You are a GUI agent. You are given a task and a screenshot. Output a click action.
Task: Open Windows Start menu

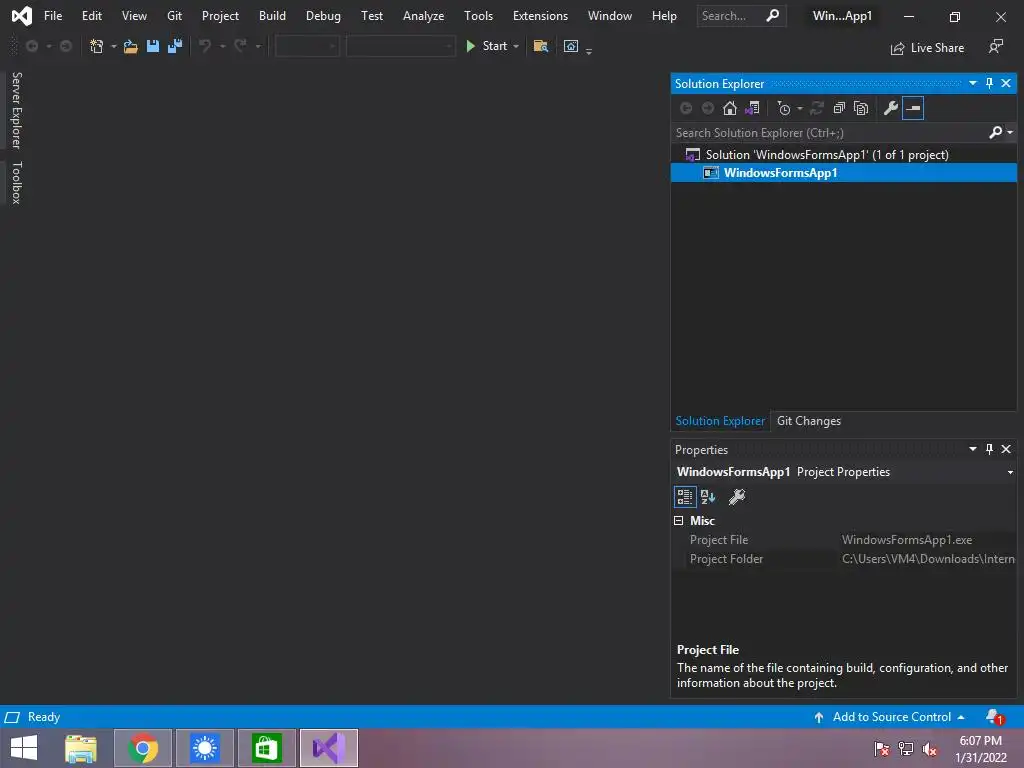coord(24,748)
